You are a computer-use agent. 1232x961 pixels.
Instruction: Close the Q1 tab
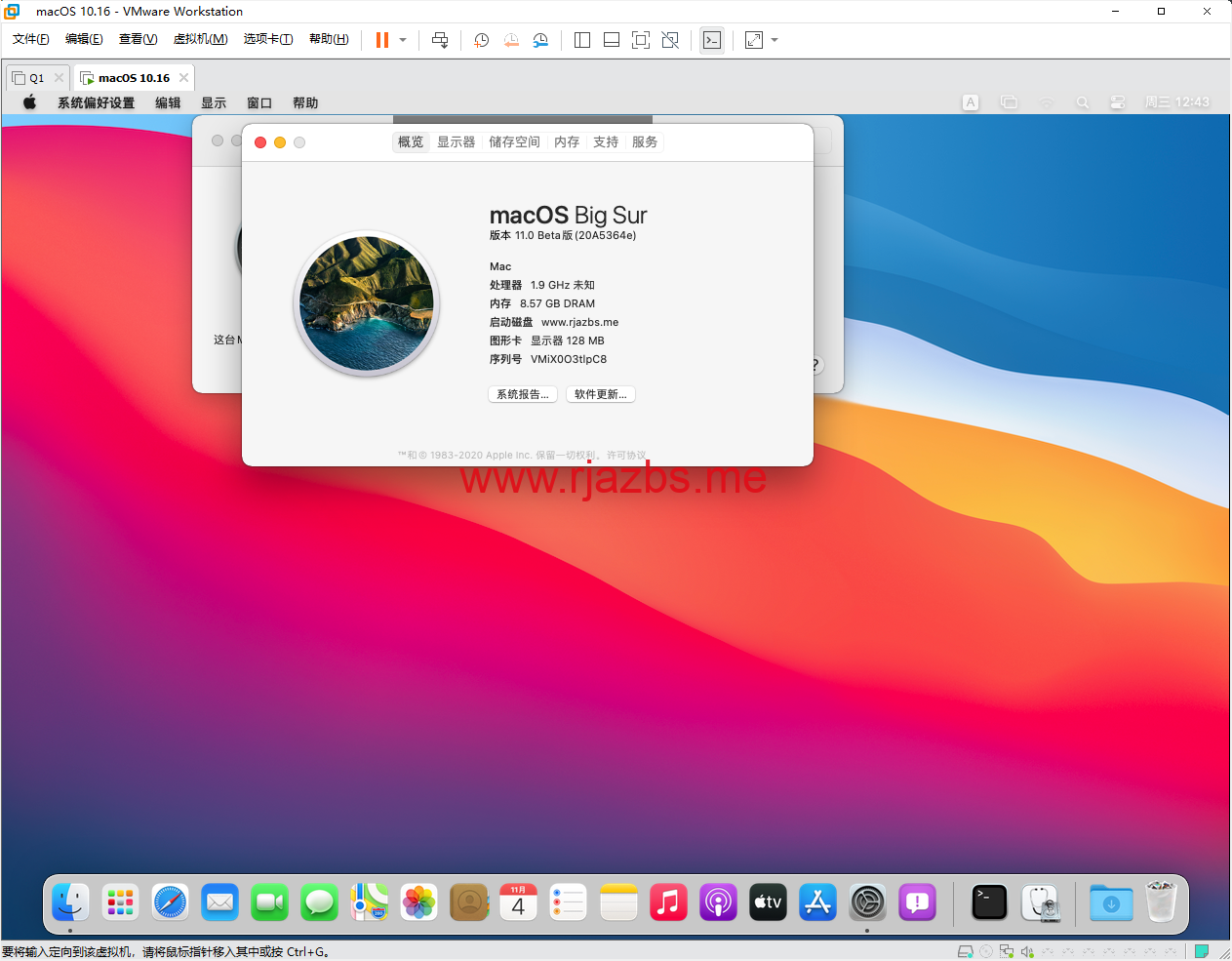coord(59,78)
